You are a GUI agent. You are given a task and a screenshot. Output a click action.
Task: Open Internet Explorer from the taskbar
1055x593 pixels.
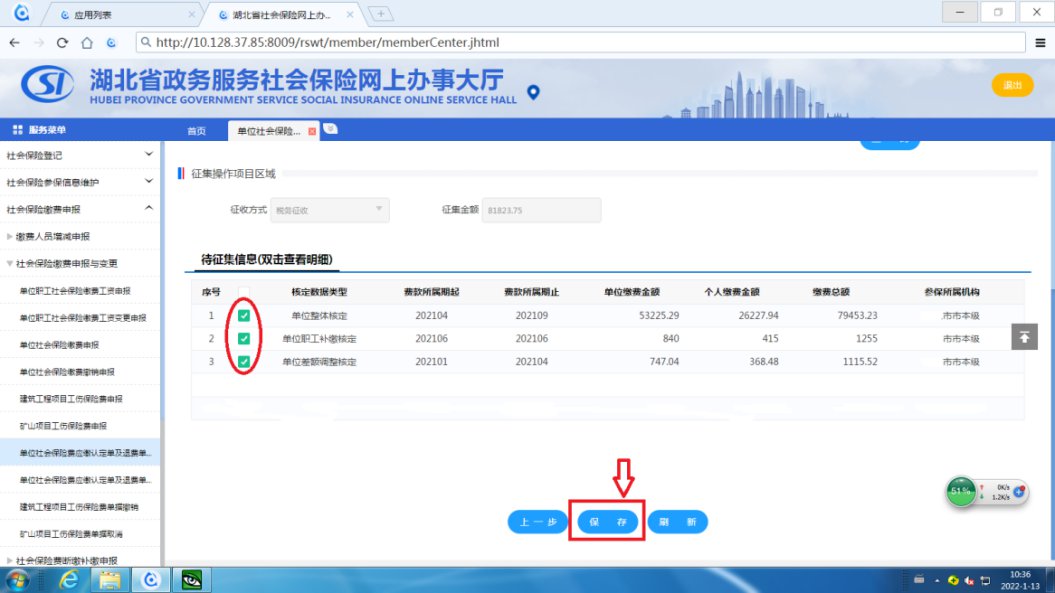click(69, 580)
